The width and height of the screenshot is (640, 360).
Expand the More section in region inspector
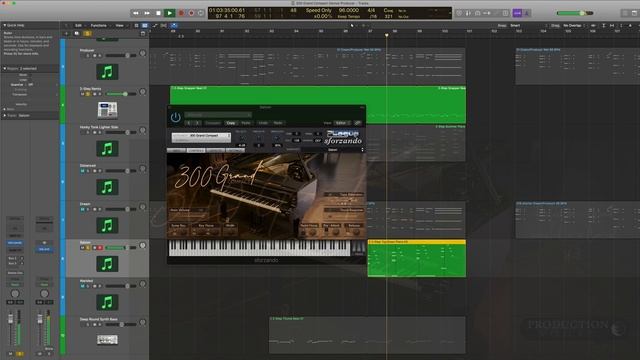pyautogui.click(x=4, y=109)
